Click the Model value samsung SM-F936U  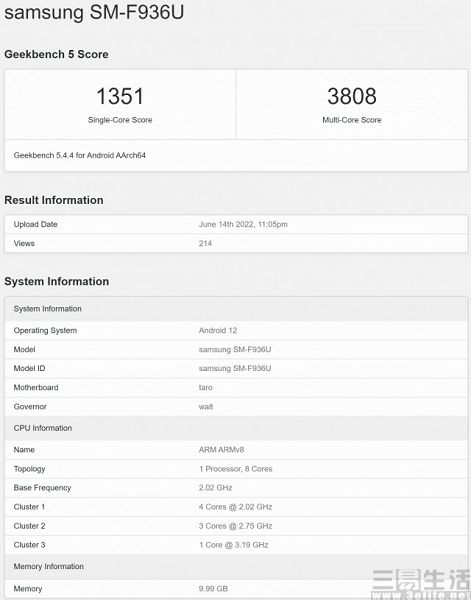point(235,349)
